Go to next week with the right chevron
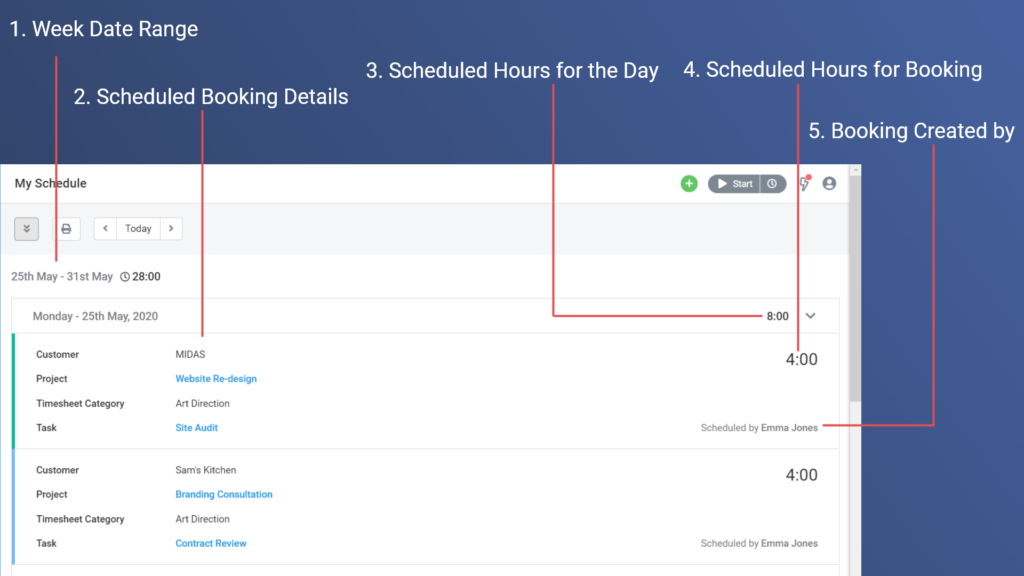The width and height of the screenshot is (1024, 576). tap(171, 228)
